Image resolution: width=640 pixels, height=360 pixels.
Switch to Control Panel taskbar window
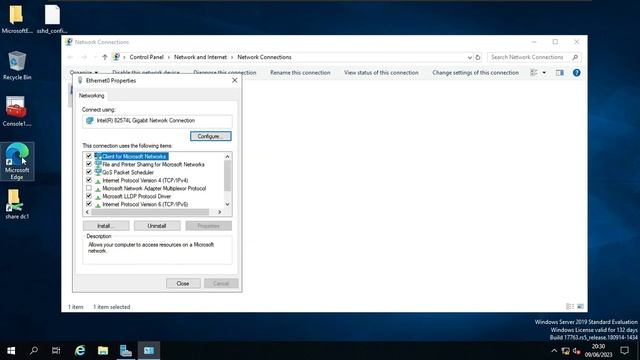tap(149, 351)
